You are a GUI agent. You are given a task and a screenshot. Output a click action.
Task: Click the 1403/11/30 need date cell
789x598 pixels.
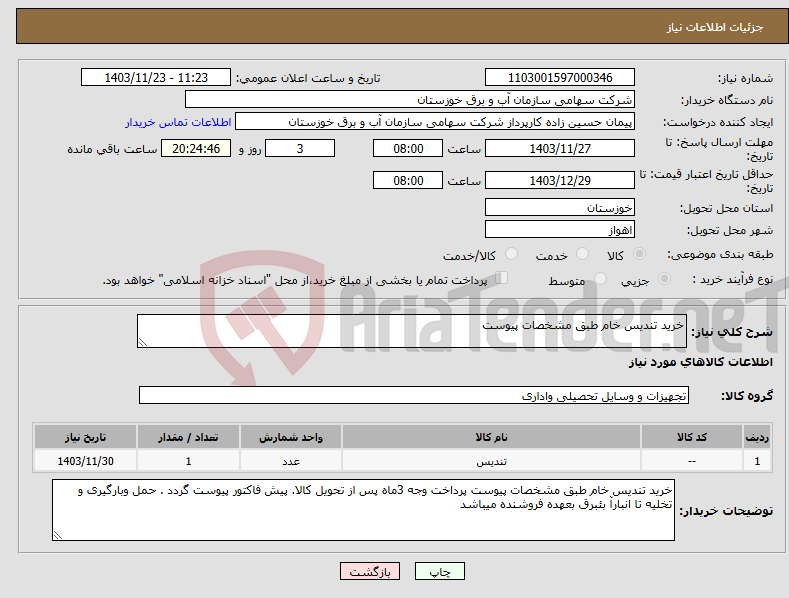click(86, 461)
